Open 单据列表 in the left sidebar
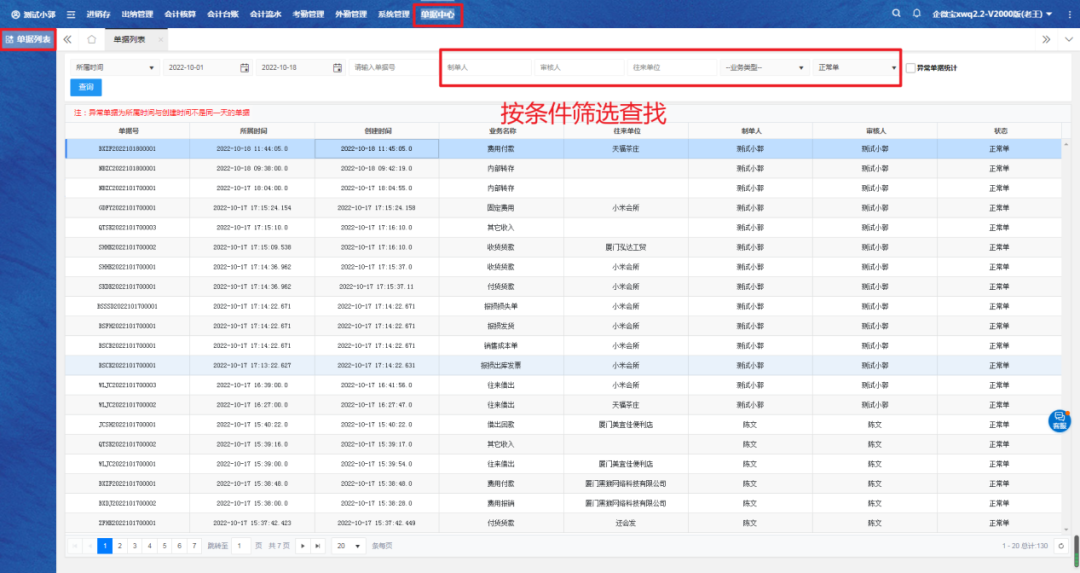This screenshot has height=573, width=1080. 28,39
